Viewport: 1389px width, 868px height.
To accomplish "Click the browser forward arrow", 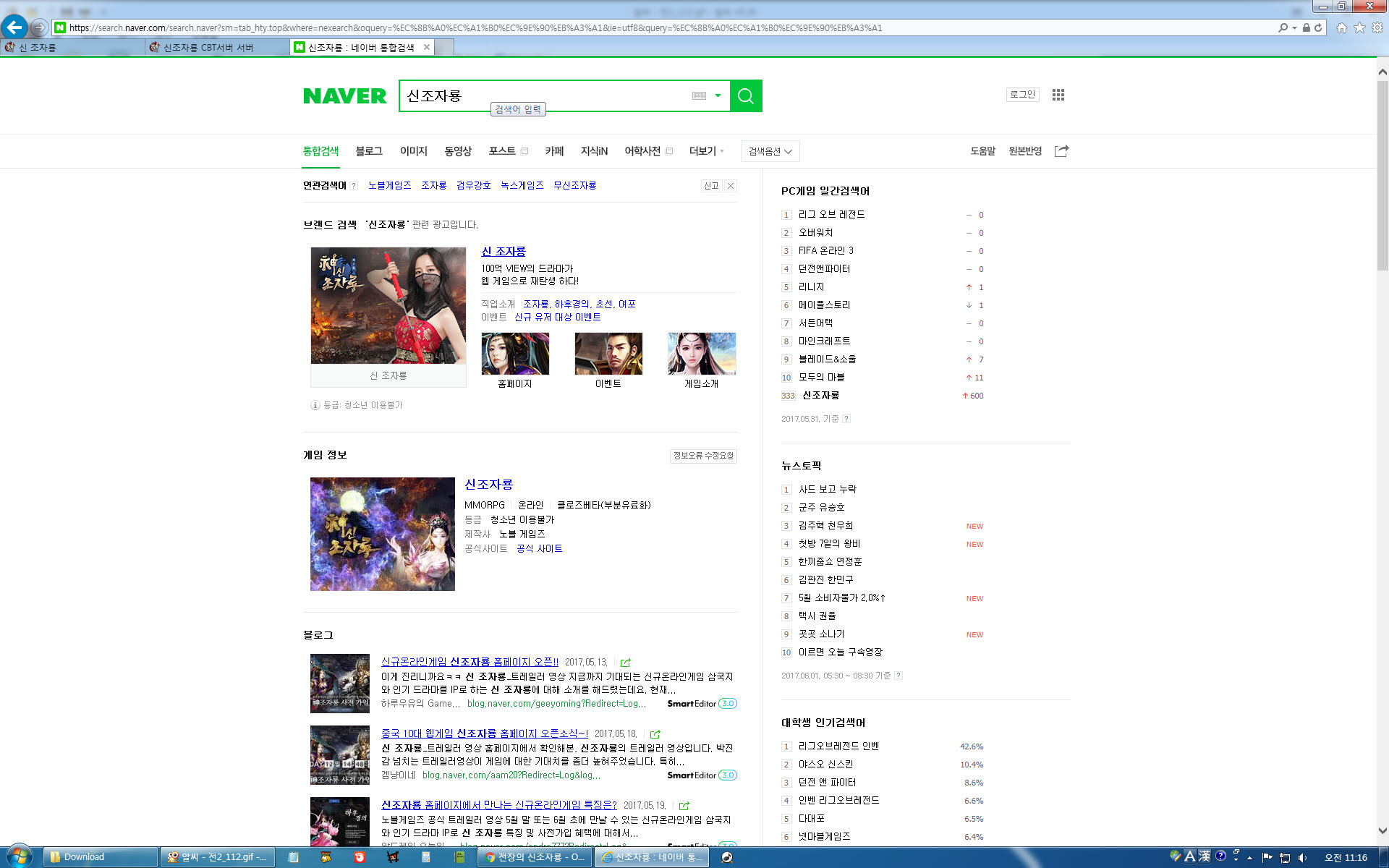I will [x=39, y=27].
